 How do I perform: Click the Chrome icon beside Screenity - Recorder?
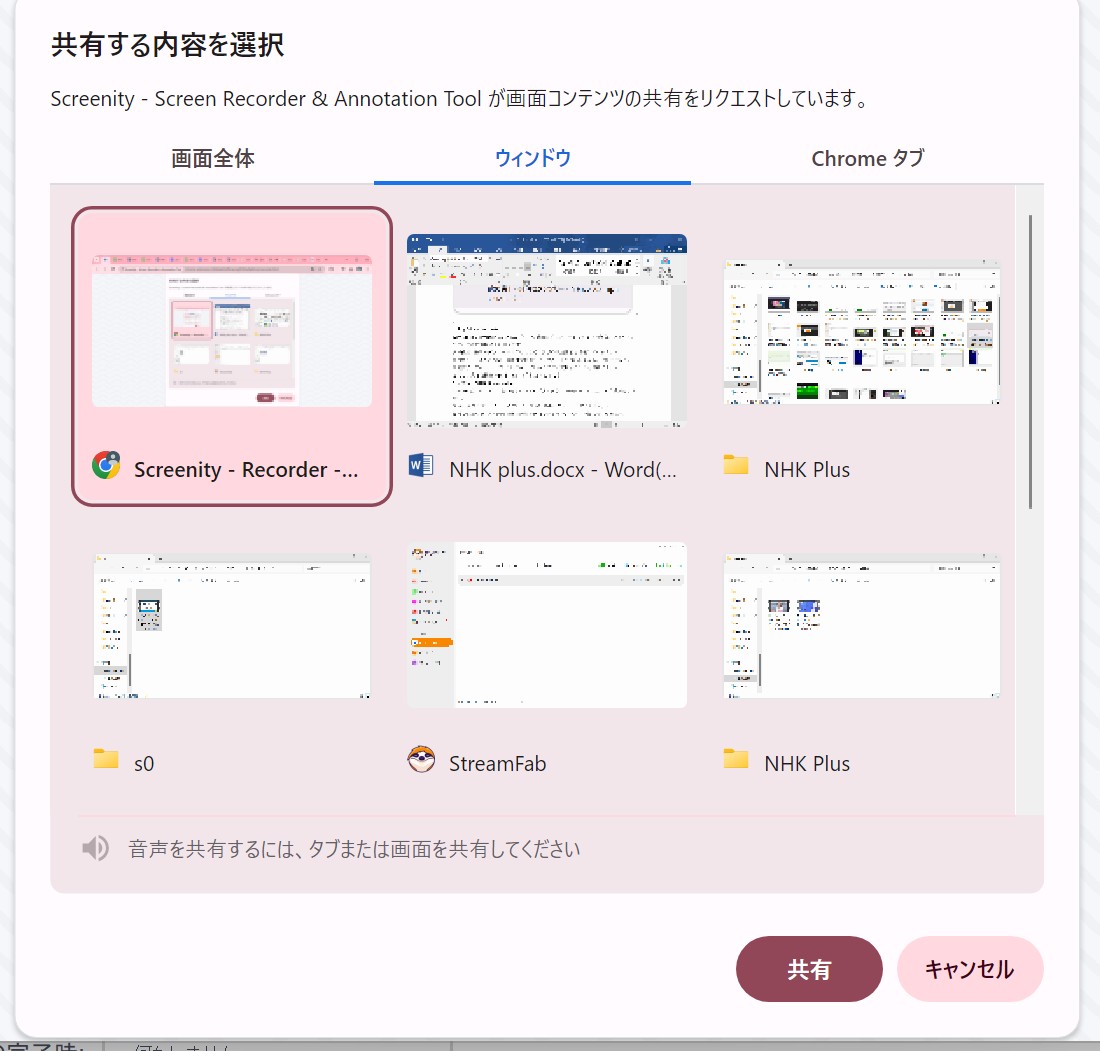click(x=106, y=465)
